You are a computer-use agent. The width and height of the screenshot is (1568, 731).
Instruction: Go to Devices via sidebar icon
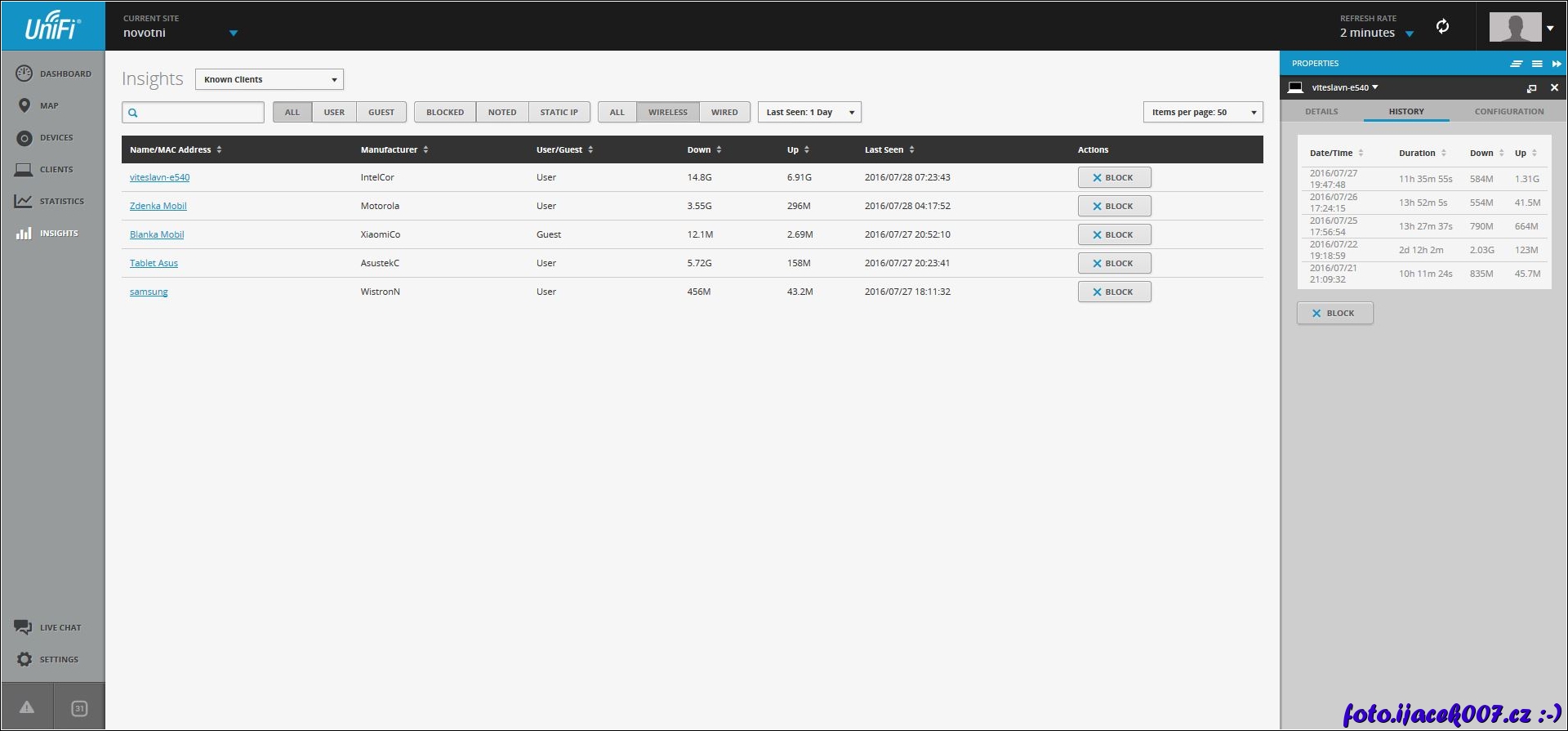tap(24, 138)
